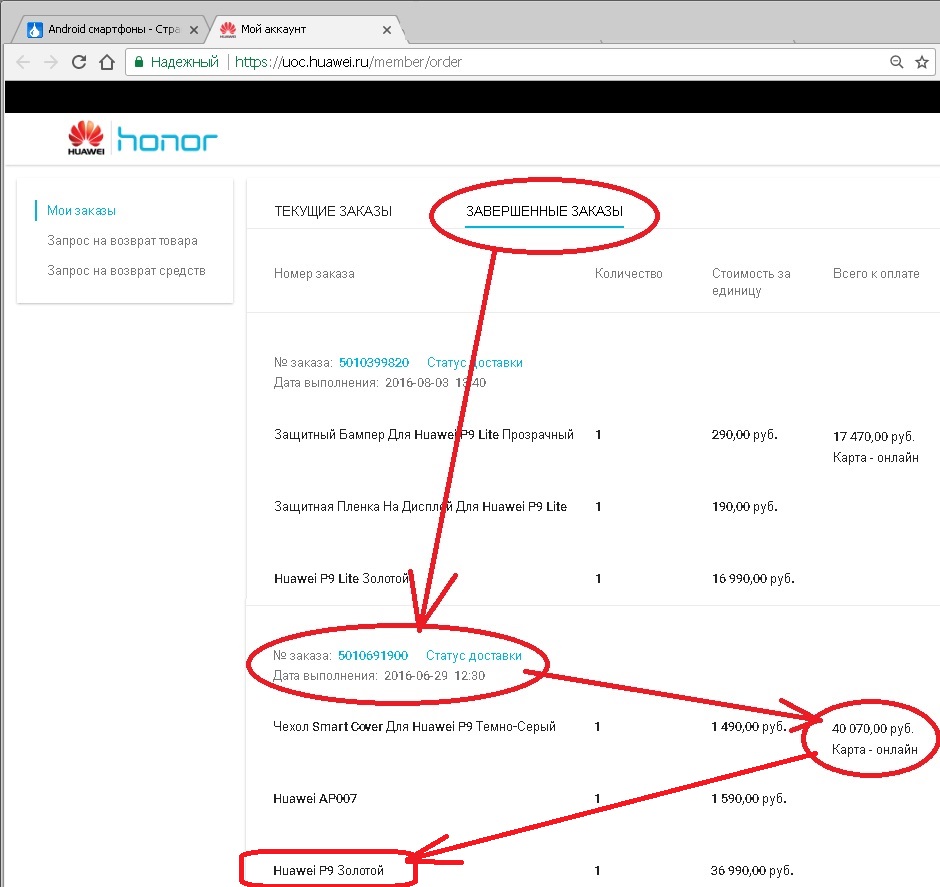
Task: Close the Android смартфоны tab
Action: [194, 30]
